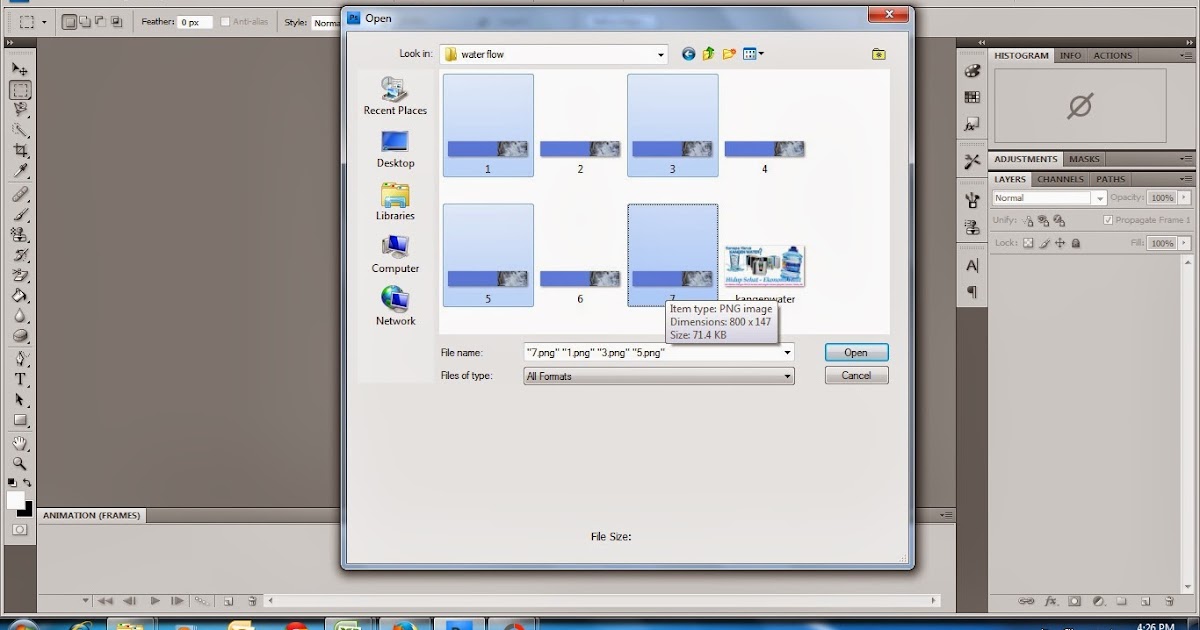The image size is (1200, 630).
Task: Select the Clone Stamp tool
Action: (x=20, y=234)
